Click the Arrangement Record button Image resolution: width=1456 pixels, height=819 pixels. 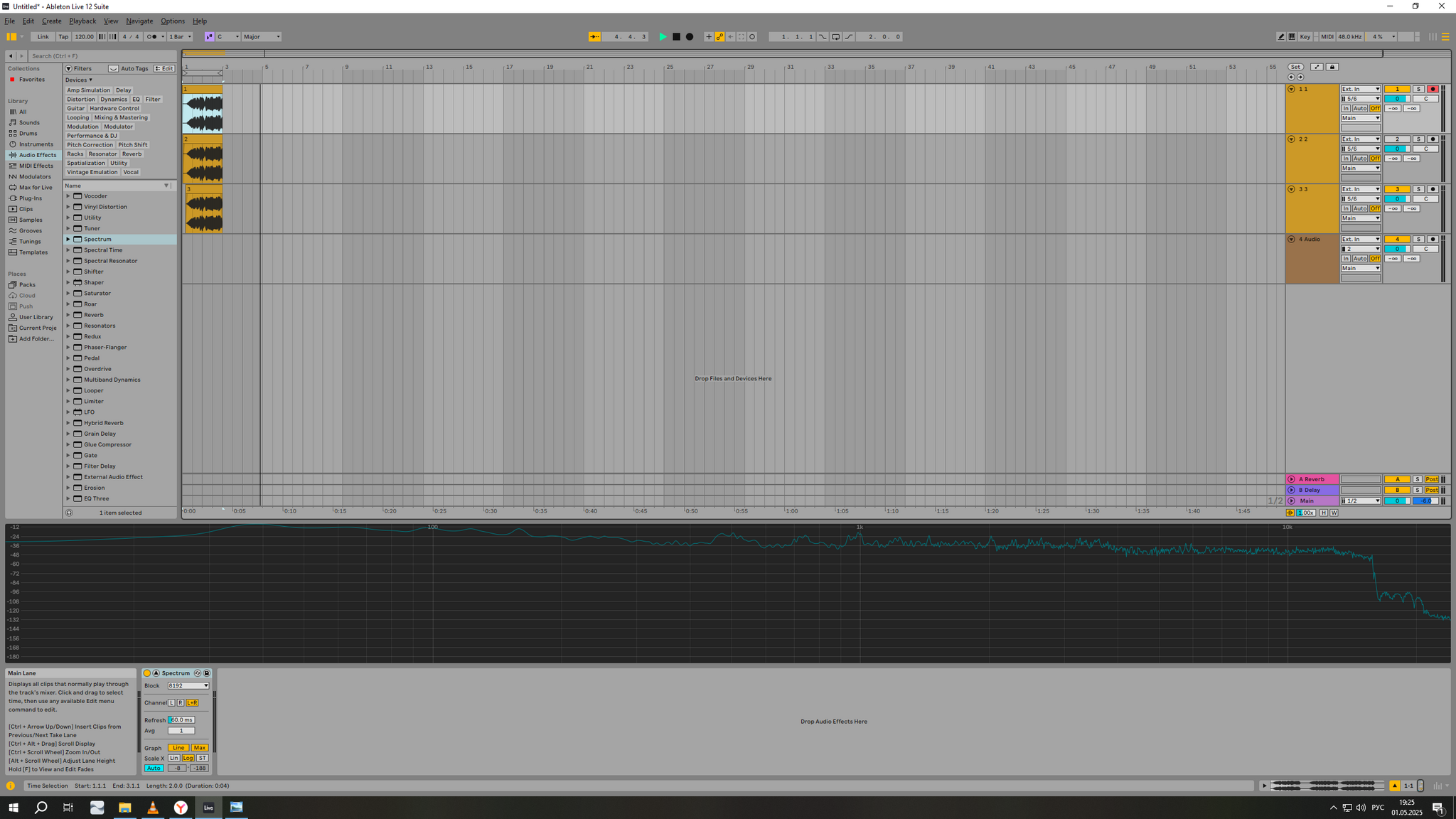(689, 37)
